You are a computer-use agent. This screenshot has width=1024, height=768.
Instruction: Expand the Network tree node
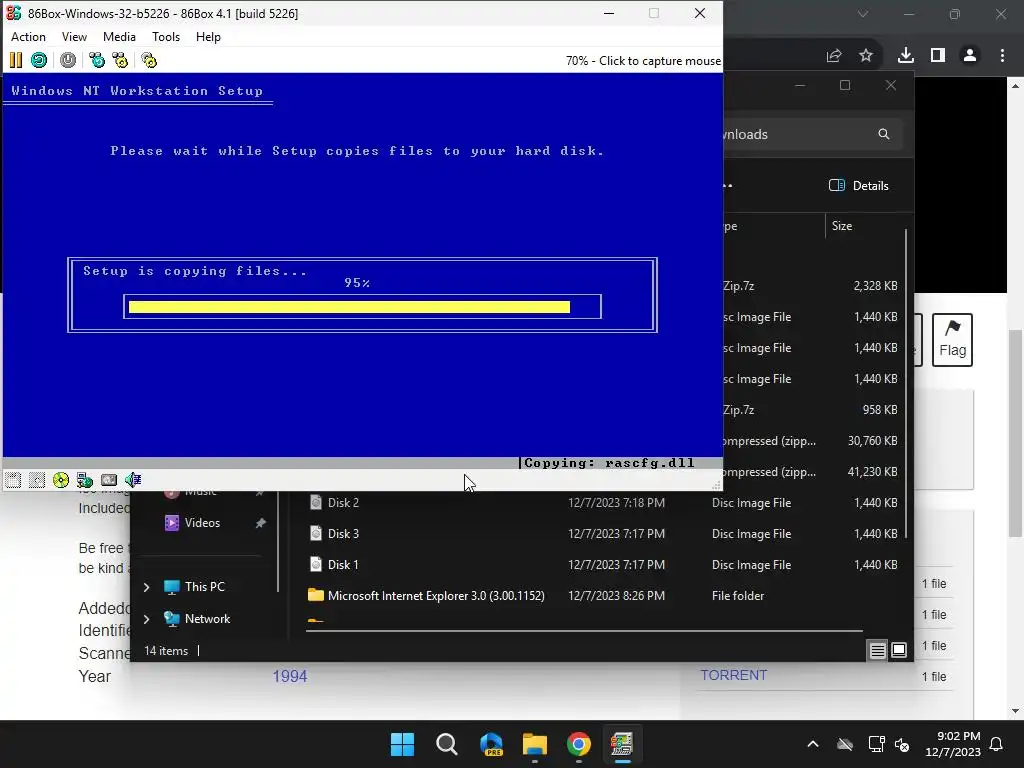pyautogui.click(x=146, y=619)
